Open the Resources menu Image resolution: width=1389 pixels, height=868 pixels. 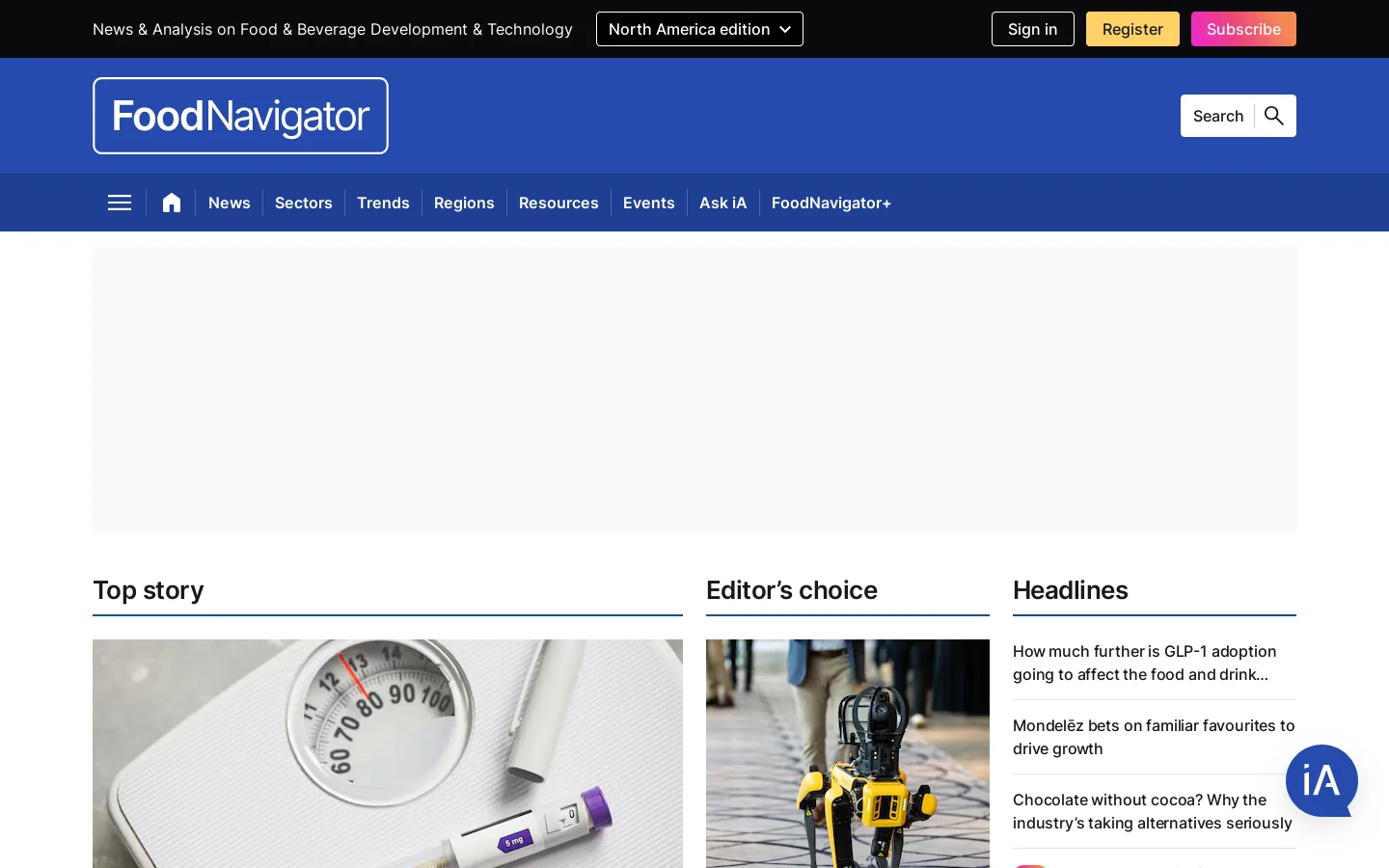click(x=558, y=203)
